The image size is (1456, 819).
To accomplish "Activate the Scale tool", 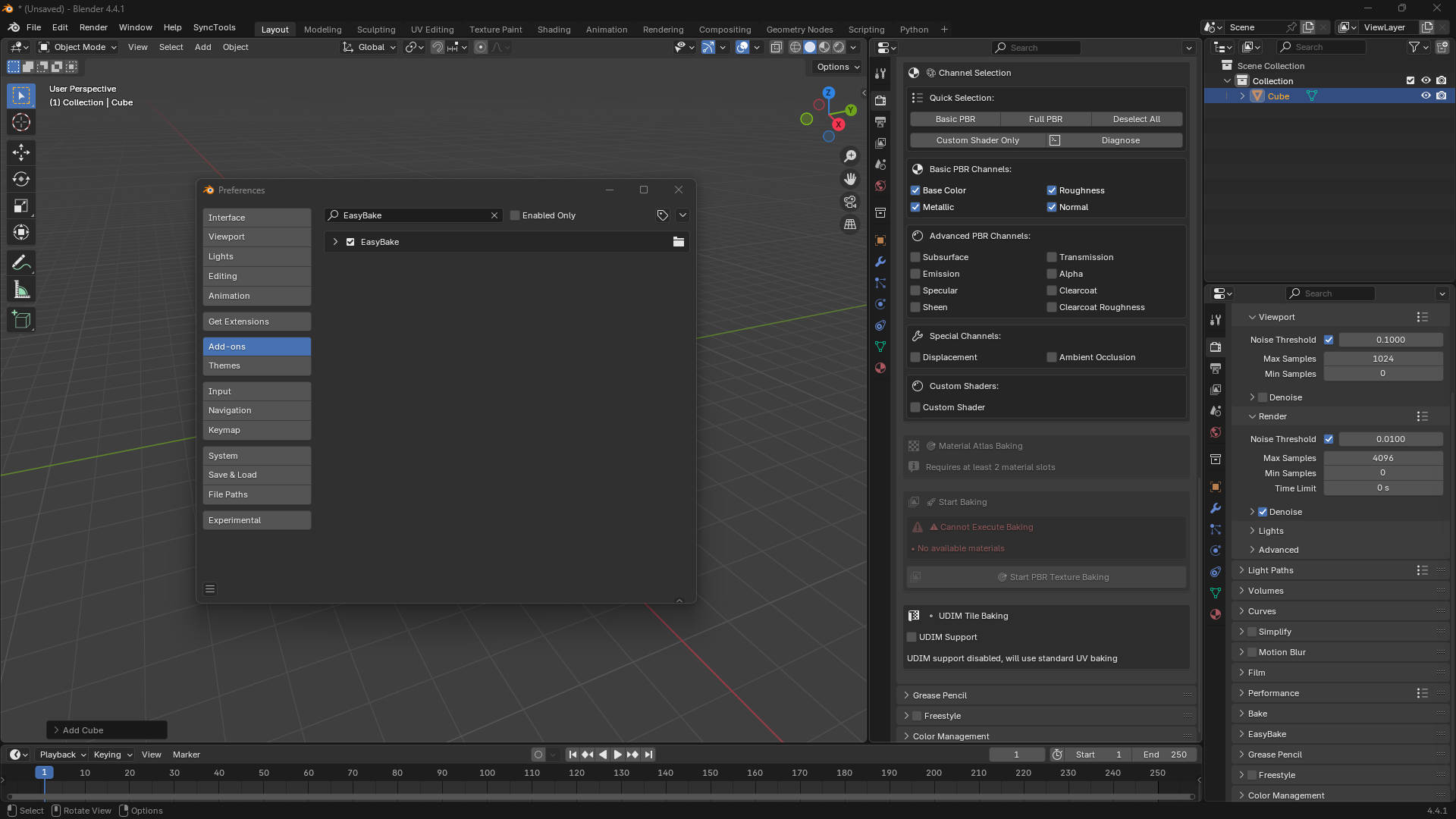I will pos(21,206).
